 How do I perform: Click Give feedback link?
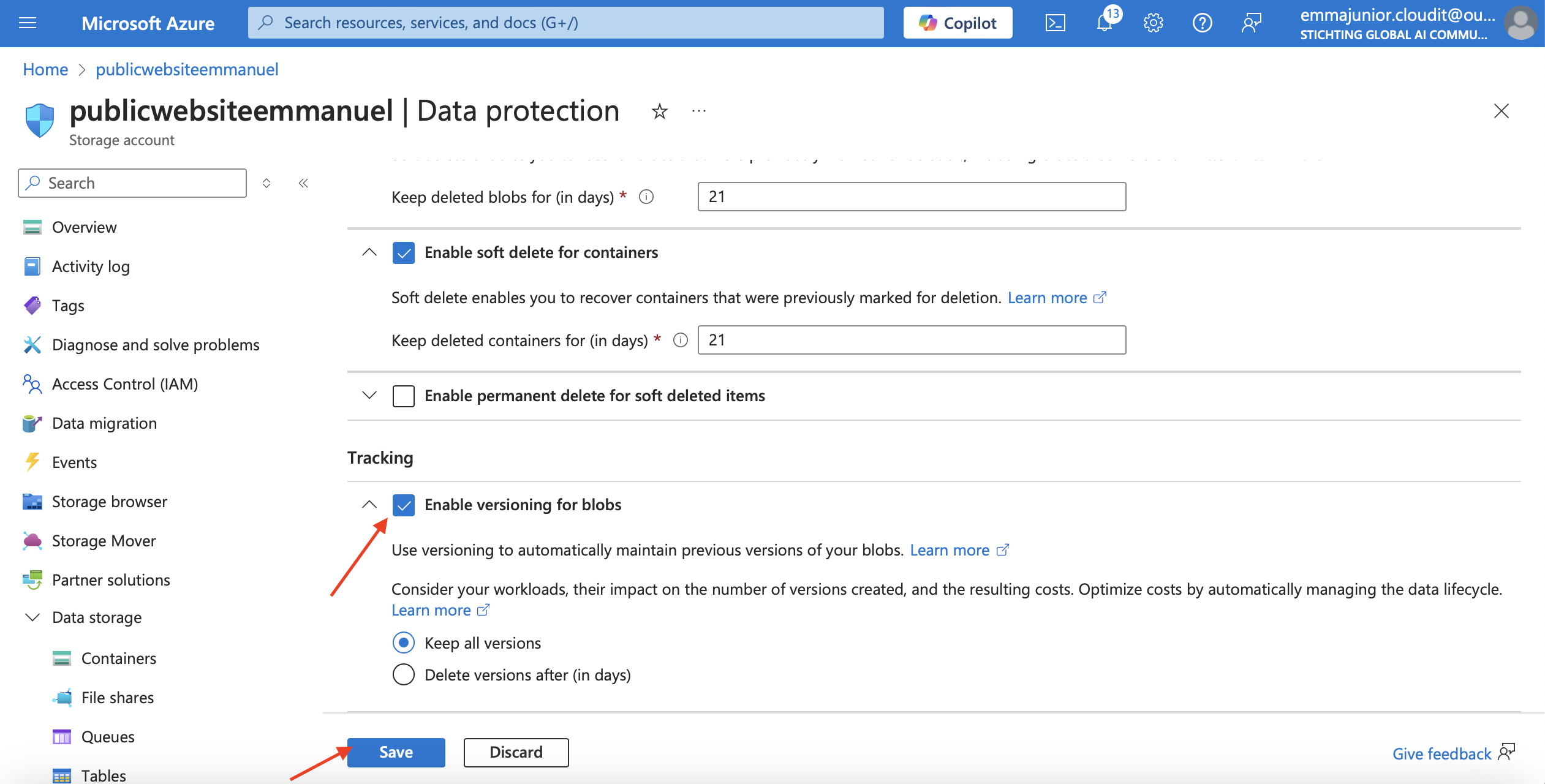pos(1453,753)
